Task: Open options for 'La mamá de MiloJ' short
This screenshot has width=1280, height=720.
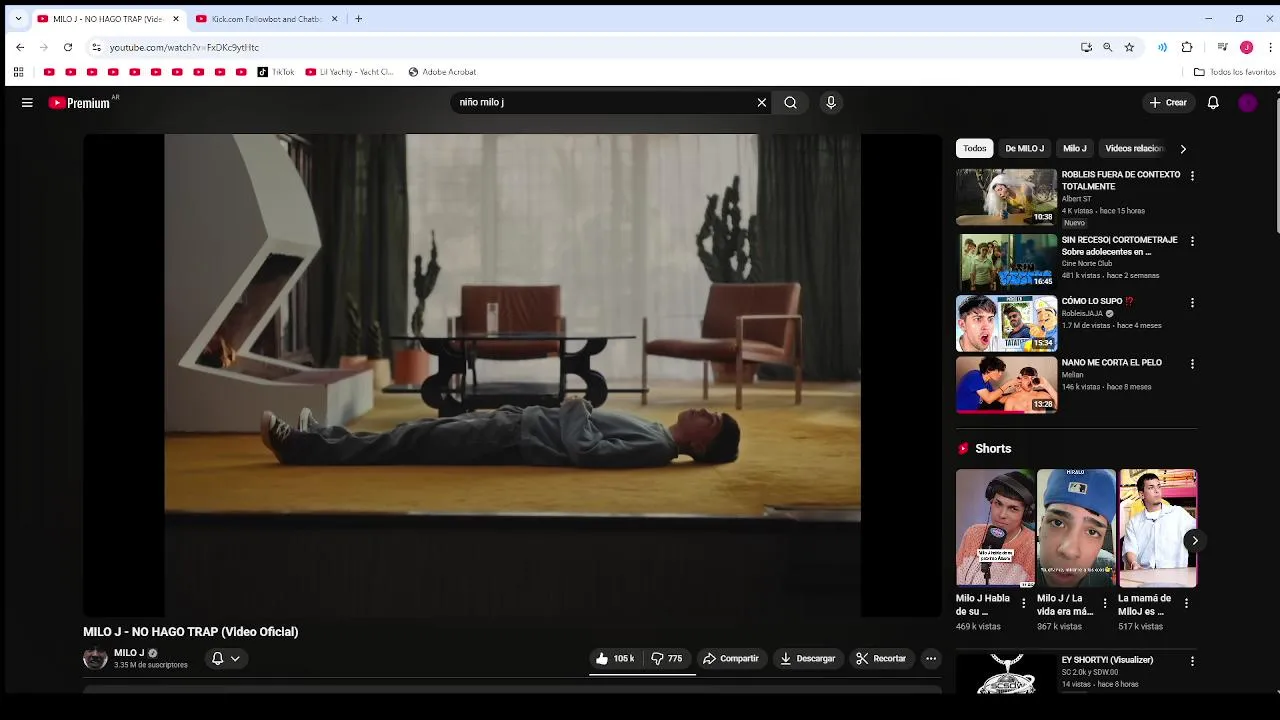Action: pos(1186,603)
